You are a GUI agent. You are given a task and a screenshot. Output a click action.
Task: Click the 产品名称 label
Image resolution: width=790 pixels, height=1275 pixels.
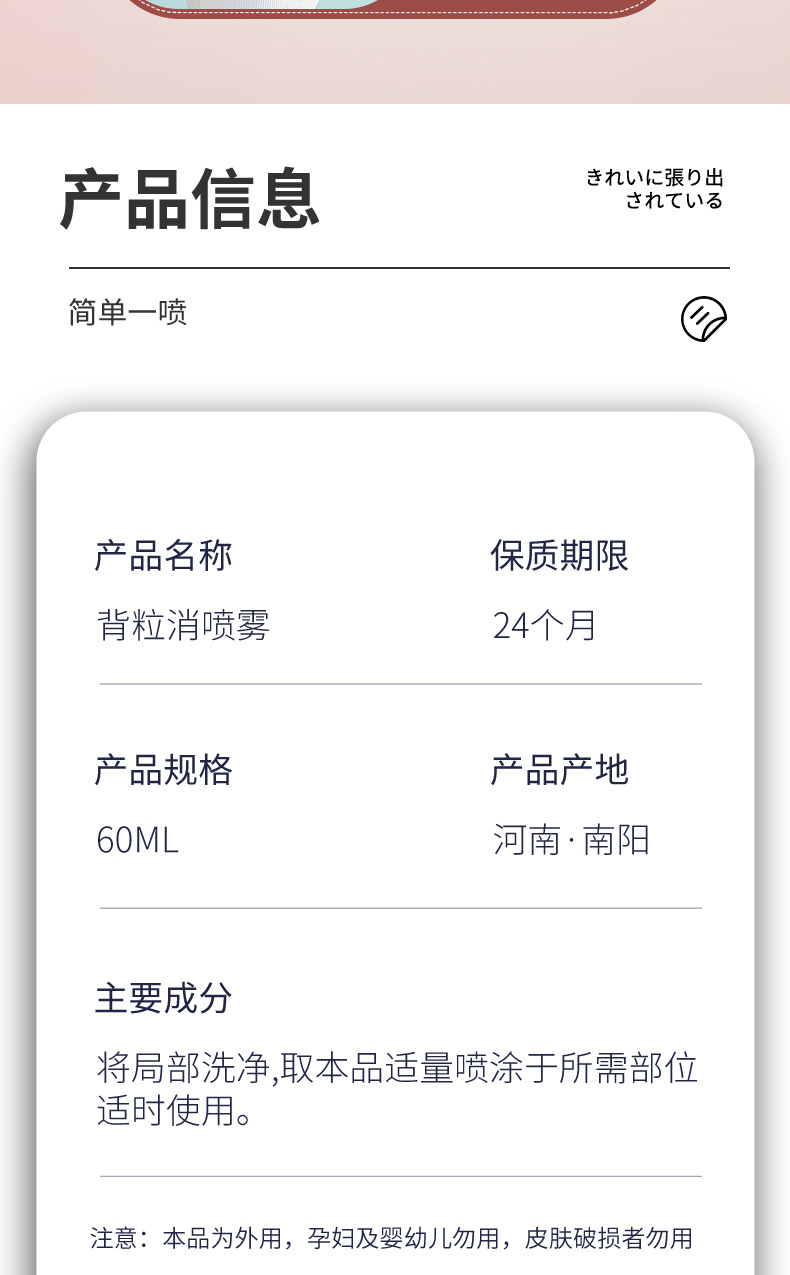click(x=164, y=555)
